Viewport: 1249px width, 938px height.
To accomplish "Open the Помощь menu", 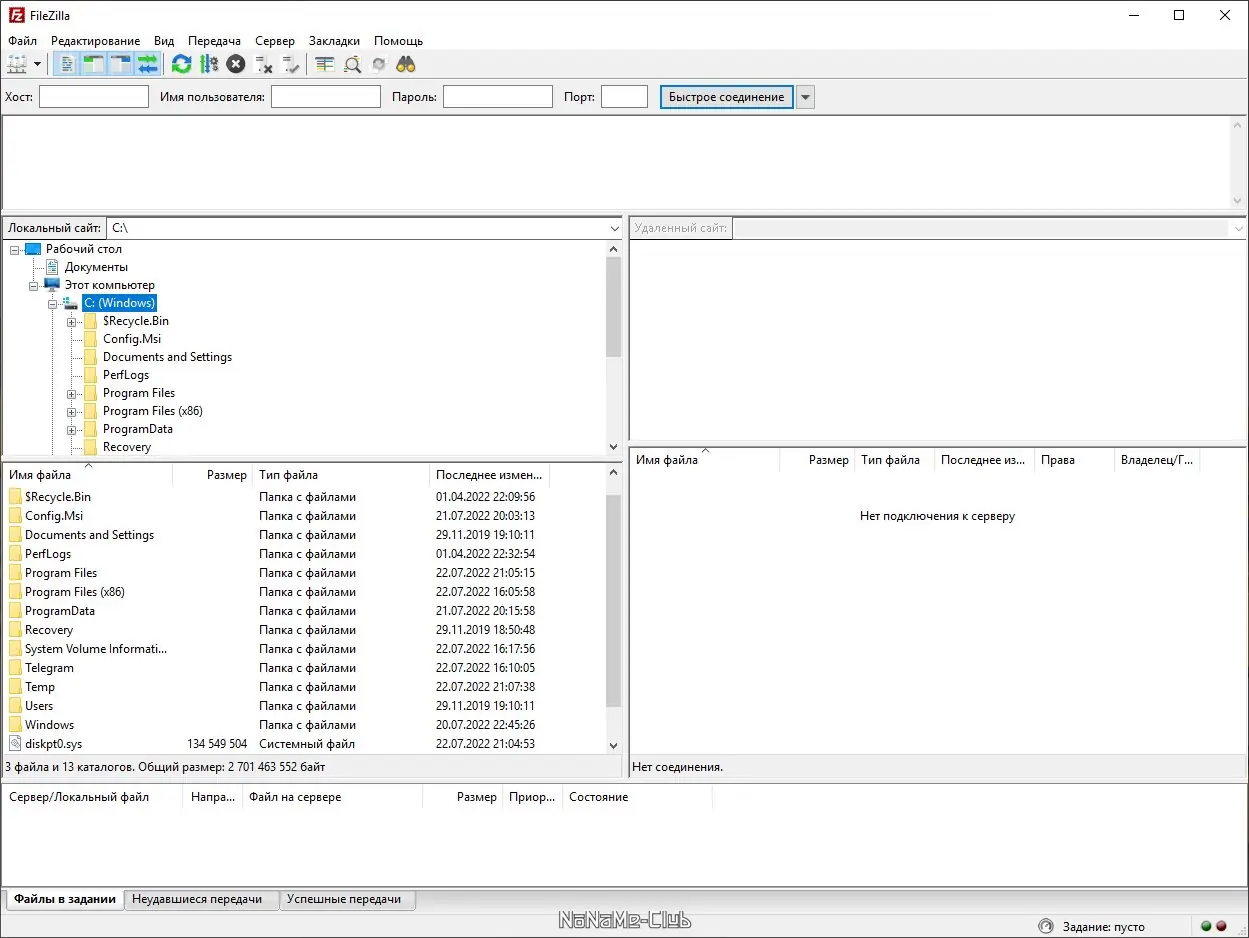I will [398, 41].
